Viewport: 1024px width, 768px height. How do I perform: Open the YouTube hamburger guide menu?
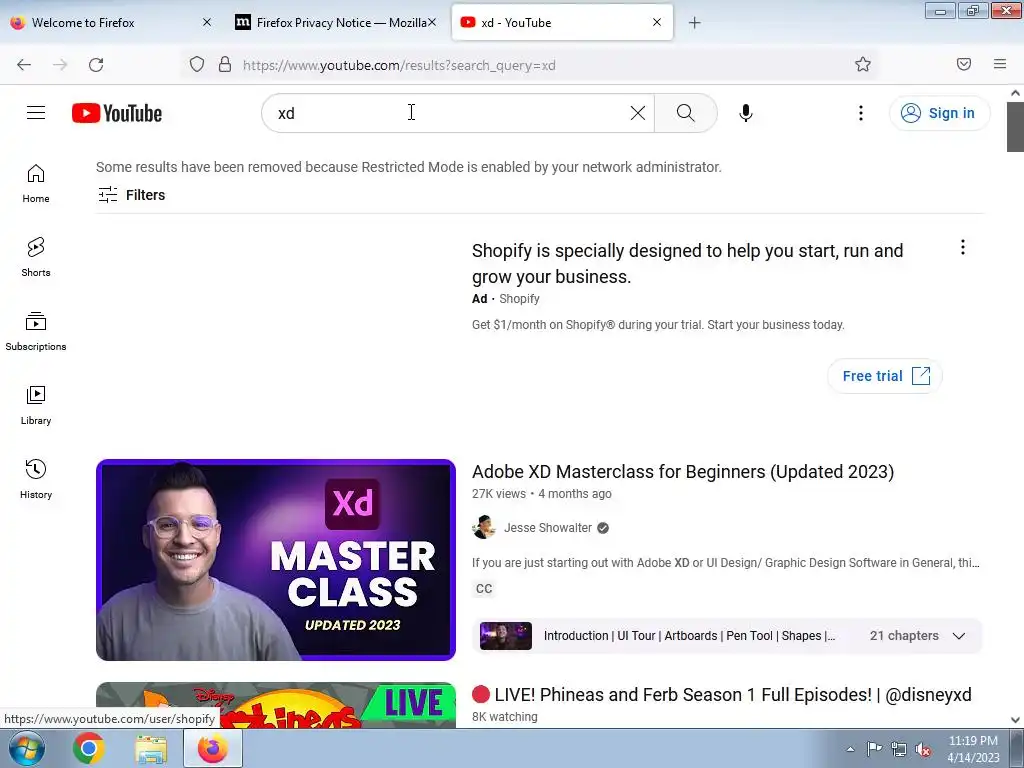click(36, 113)
